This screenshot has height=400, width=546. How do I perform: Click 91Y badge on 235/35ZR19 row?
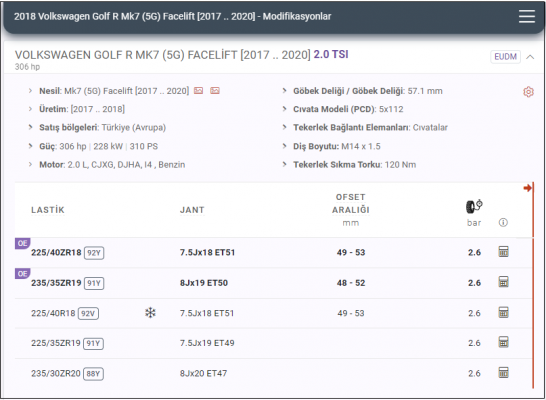click(x=94, y=283)
